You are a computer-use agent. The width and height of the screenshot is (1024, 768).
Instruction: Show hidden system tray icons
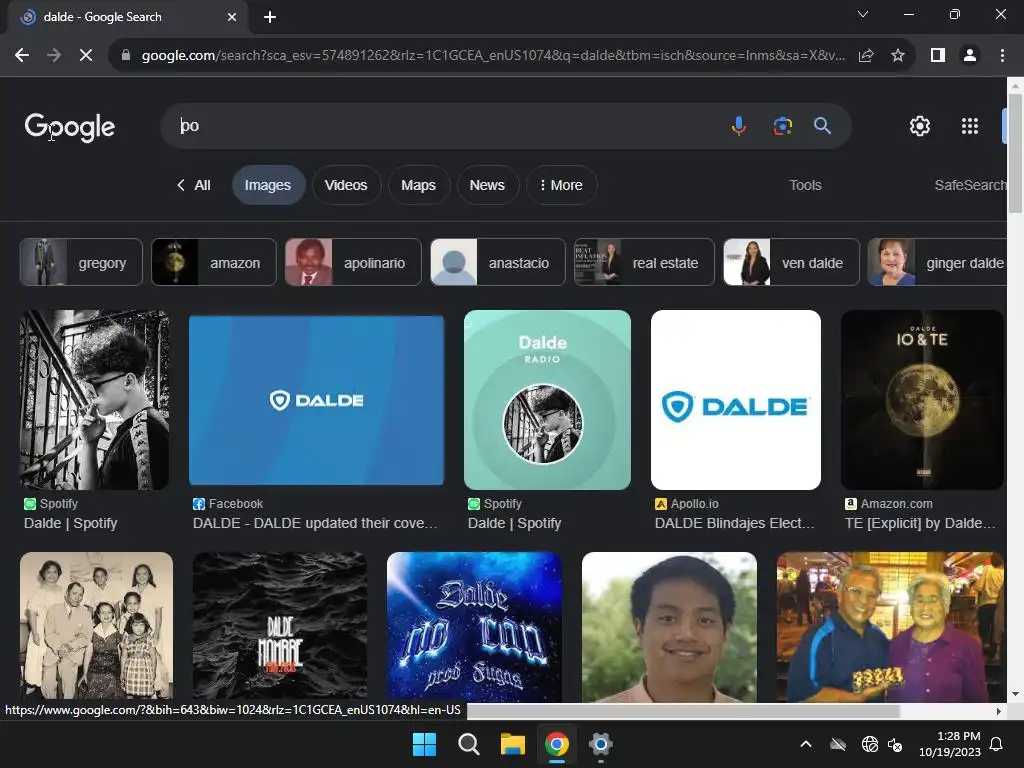pyautogui.click(x=806, y=744)
